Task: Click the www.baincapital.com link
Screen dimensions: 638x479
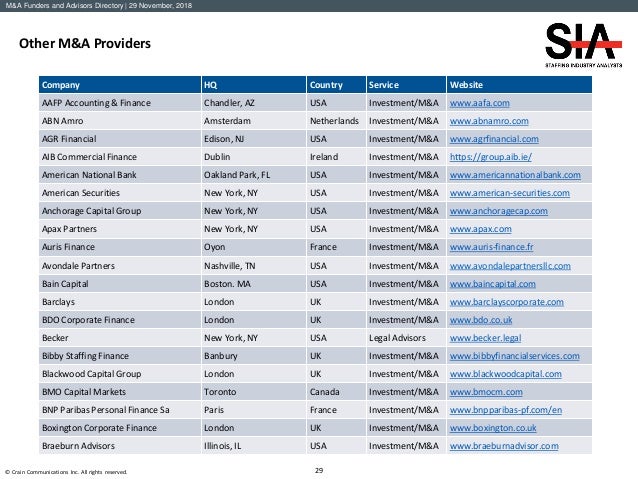Action: point(493,284)
